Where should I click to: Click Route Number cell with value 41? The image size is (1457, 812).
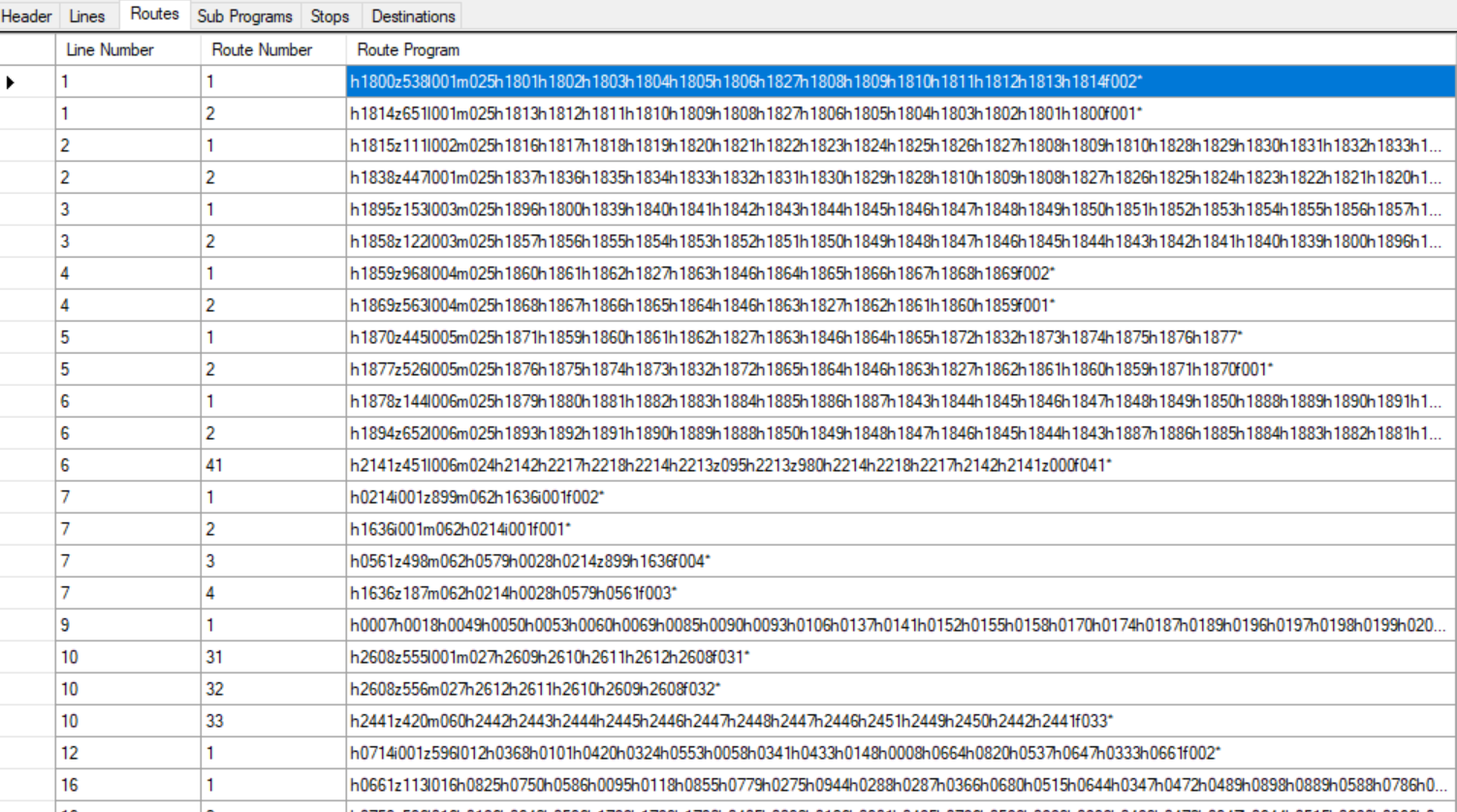pyautogui.click(x=273, y=465)
